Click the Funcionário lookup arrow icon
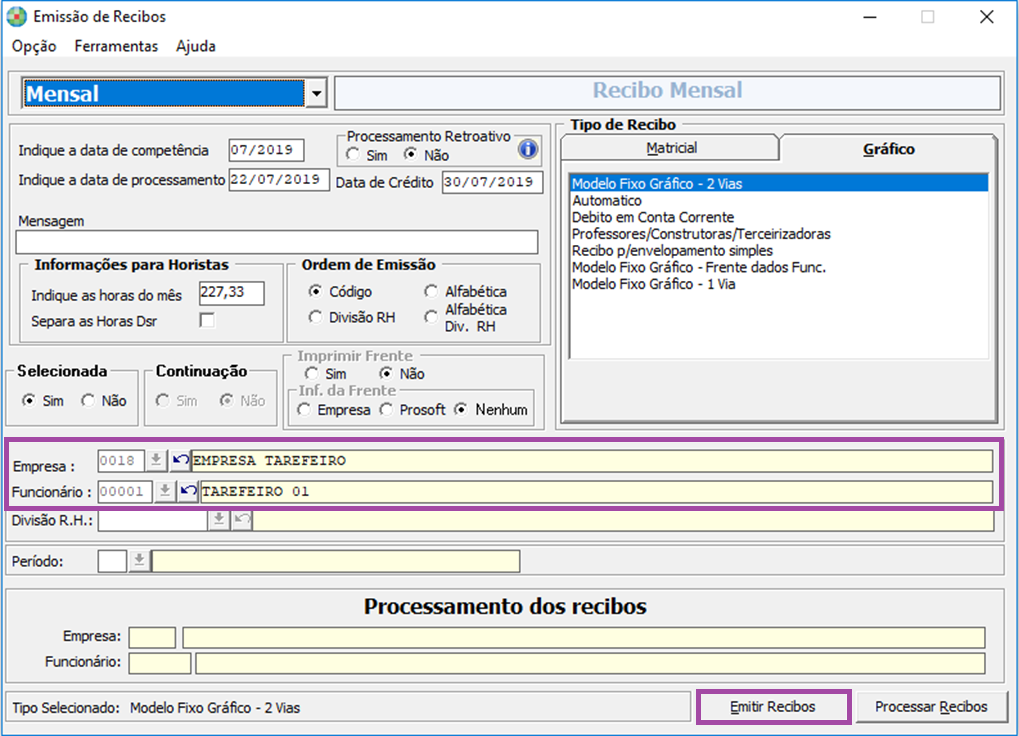 (x=165, y=491)
